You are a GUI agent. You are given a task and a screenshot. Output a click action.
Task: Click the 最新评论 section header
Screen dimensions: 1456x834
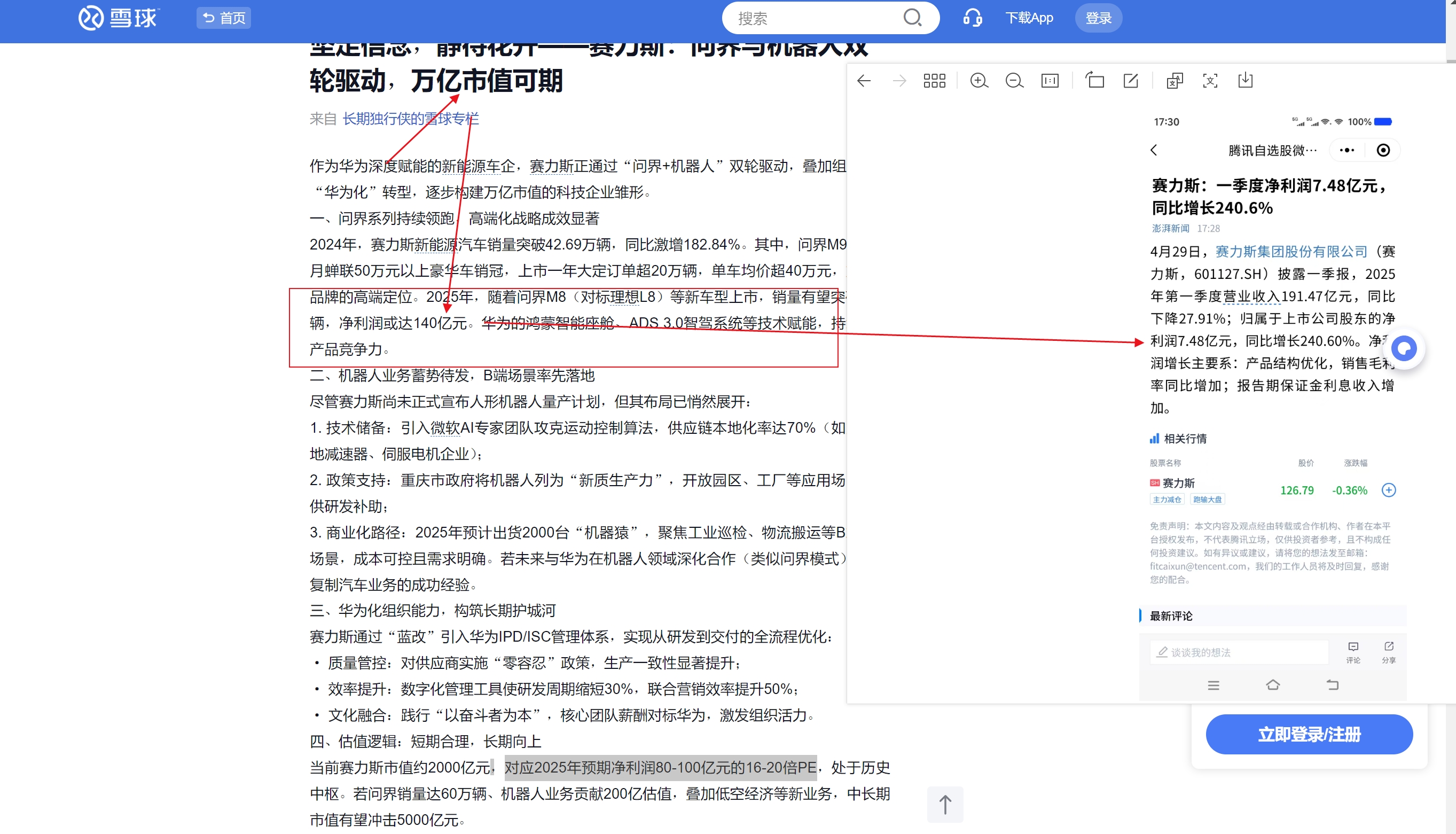point(1171,616)
